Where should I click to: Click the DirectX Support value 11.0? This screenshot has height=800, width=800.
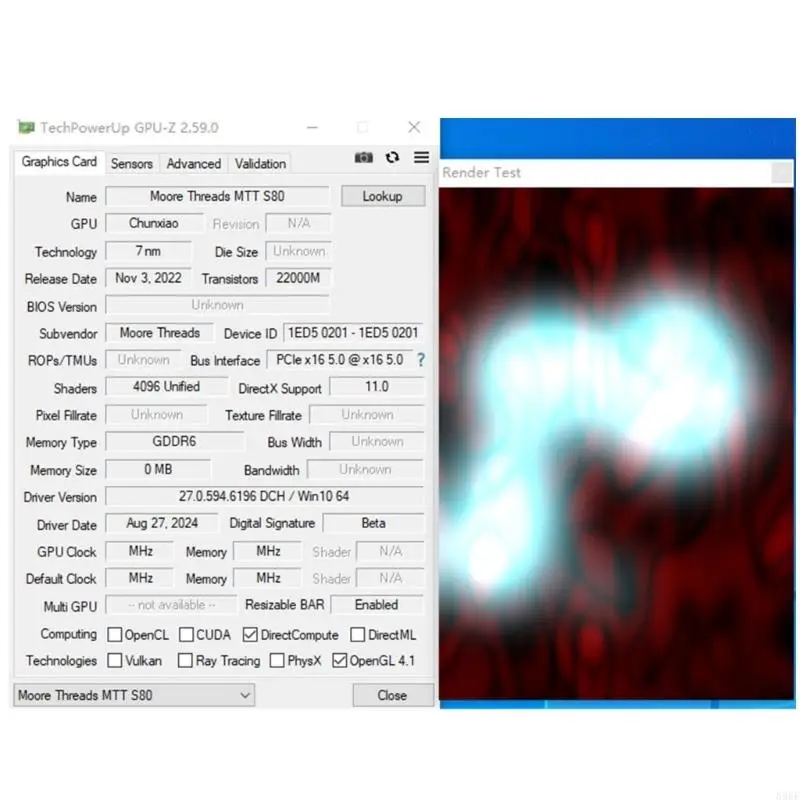click(x=377, y=387)
